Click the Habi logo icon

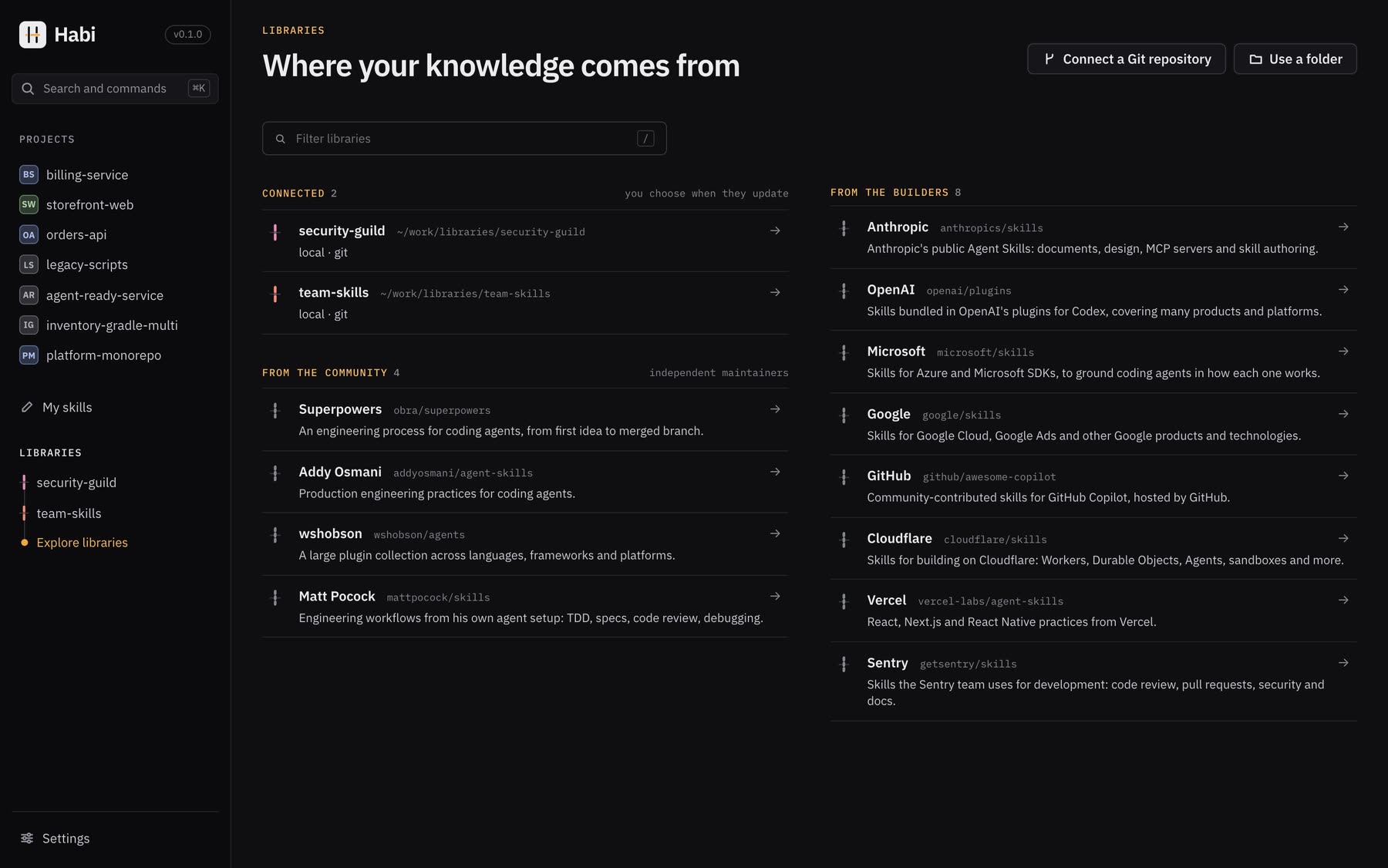pos(32,35)
